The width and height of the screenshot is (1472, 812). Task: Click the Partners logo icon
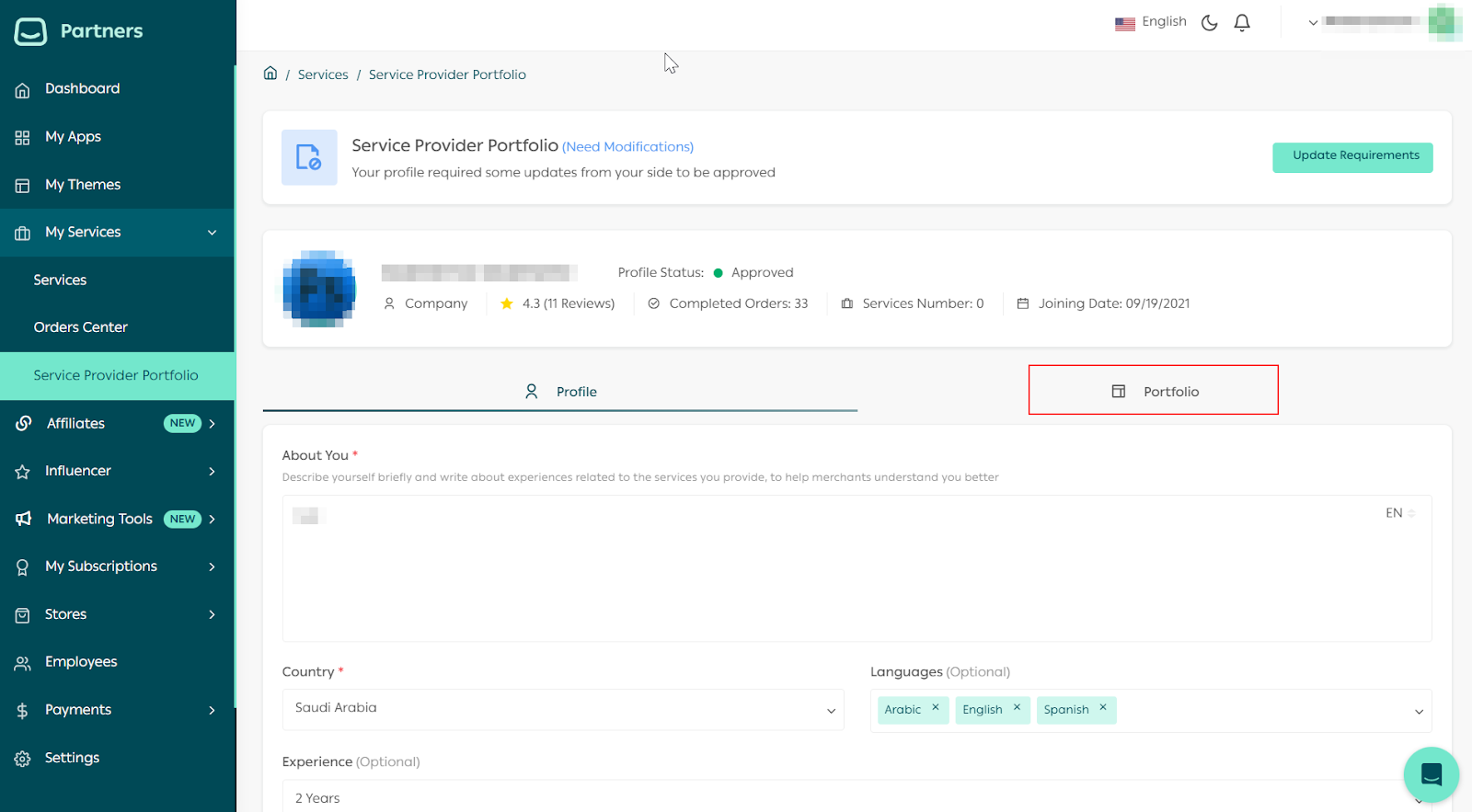coord(30,31)
